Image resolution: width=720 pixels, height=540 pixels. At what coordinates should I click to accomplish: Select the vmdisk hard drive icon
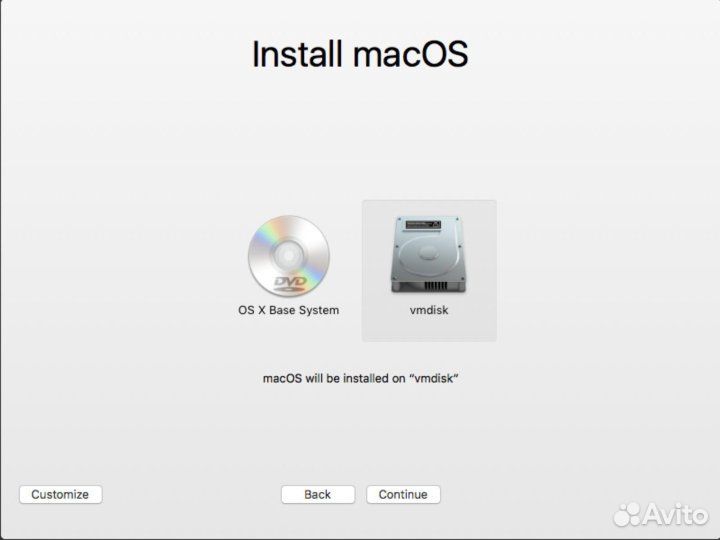click(429, 255)
